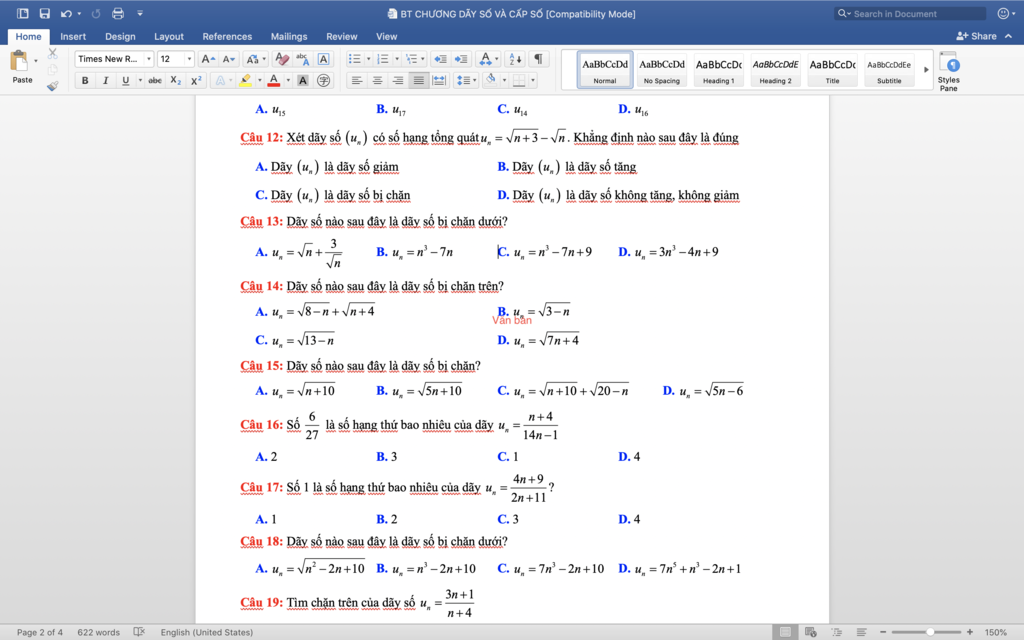The width and height of the screenshot is (1024, 640).
Task: Click the enclosed characters circle icon
Action: click(323, 80)
